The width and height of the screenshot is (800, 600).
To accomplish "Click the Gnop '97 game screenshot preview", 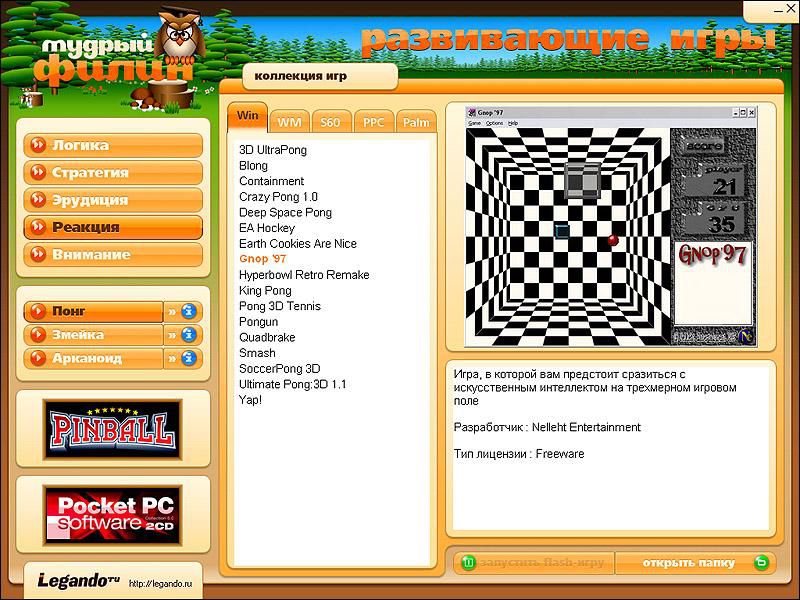I will pyautogui.click(x=608, y=226).
